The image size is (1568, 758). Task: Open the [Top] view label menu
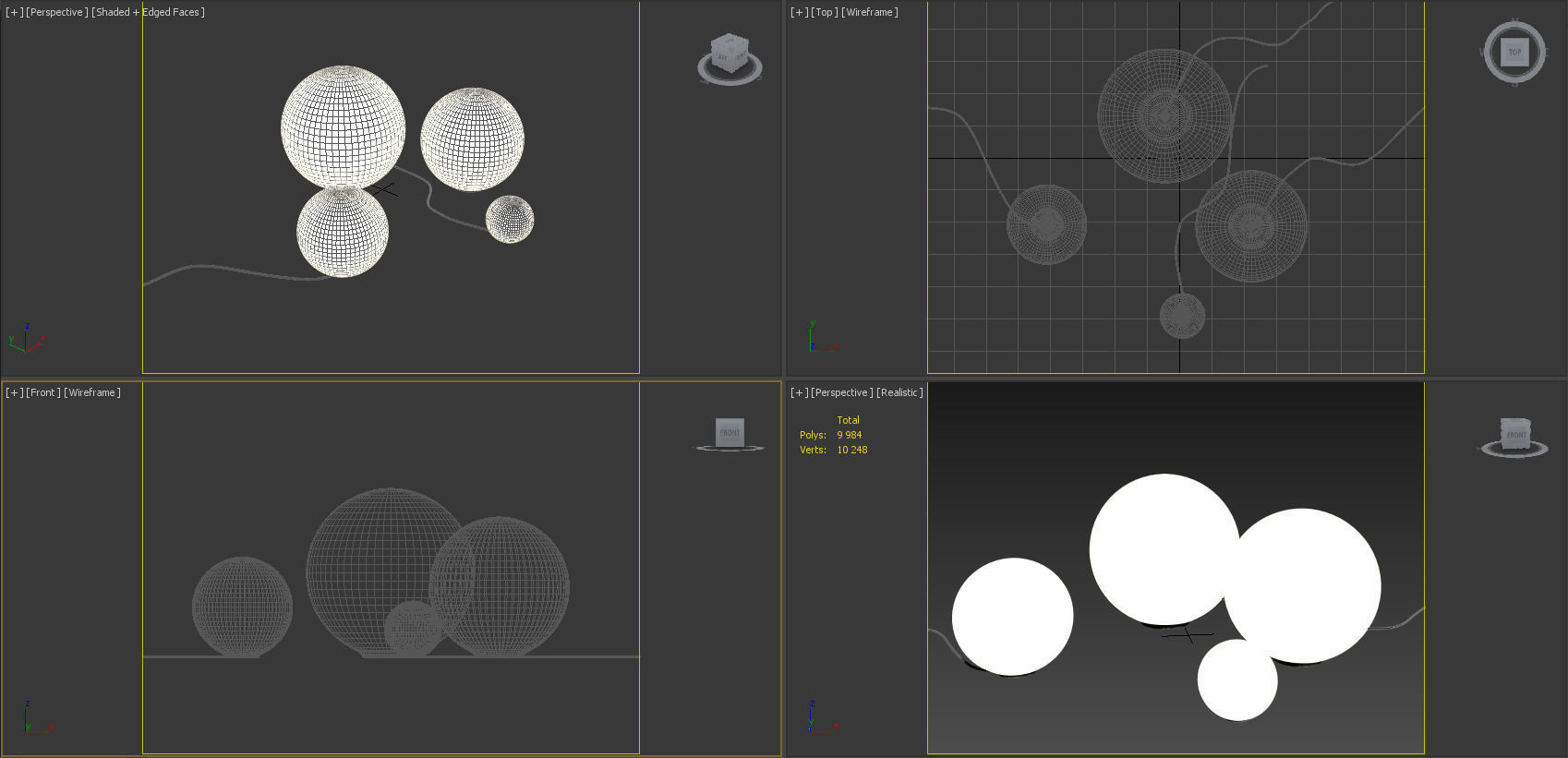[825, 12]
